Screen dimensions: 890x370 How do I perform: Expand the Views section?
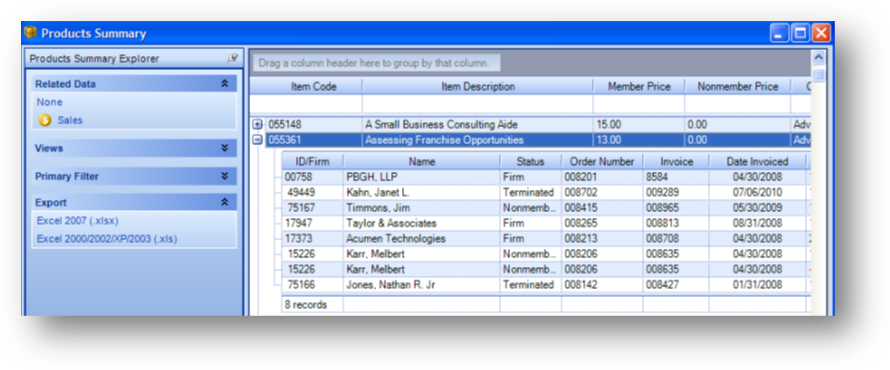click(225, 148)
